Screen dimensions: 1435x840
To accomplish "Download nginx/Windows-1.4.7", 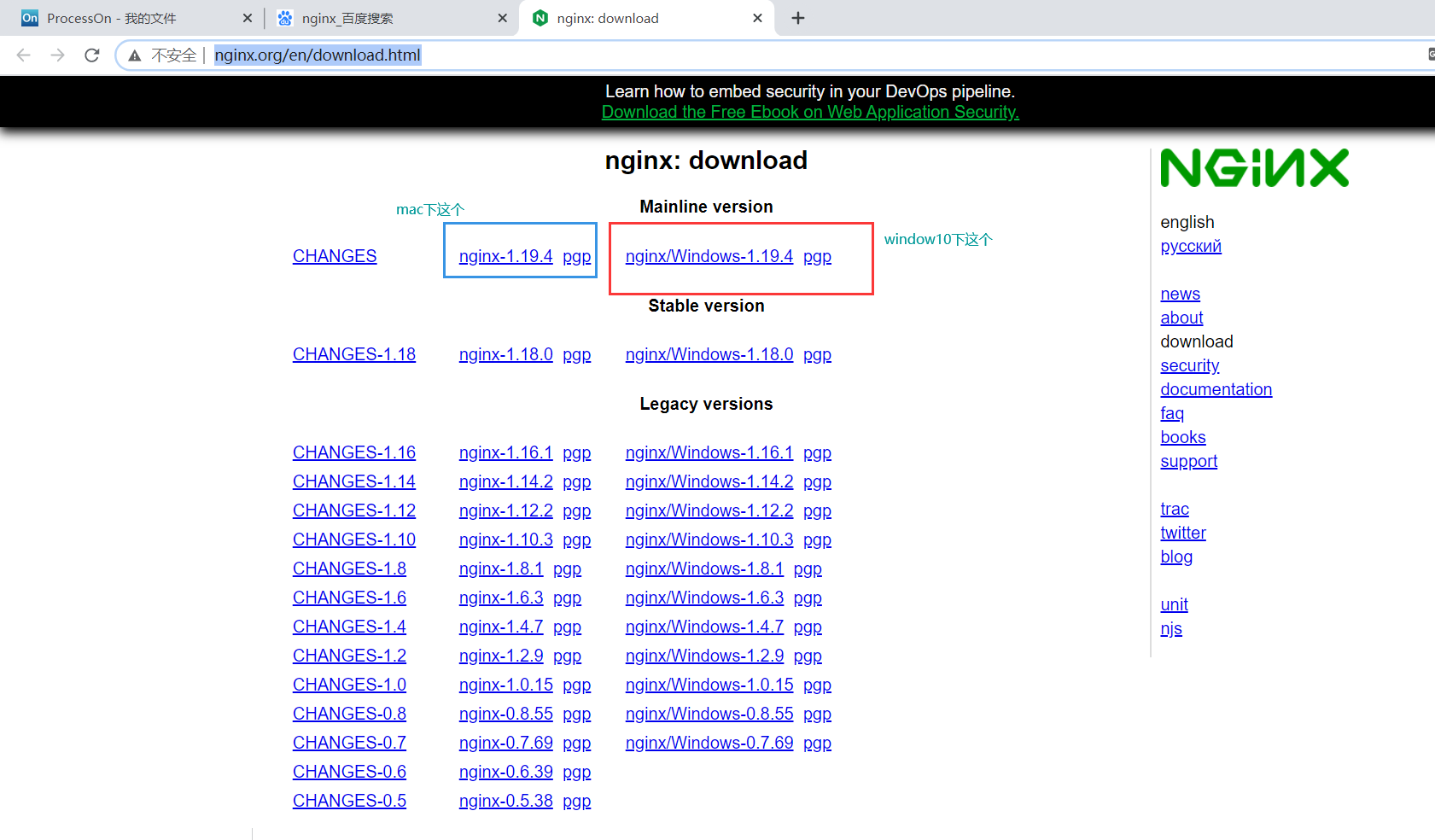I will tap(704, 627).
